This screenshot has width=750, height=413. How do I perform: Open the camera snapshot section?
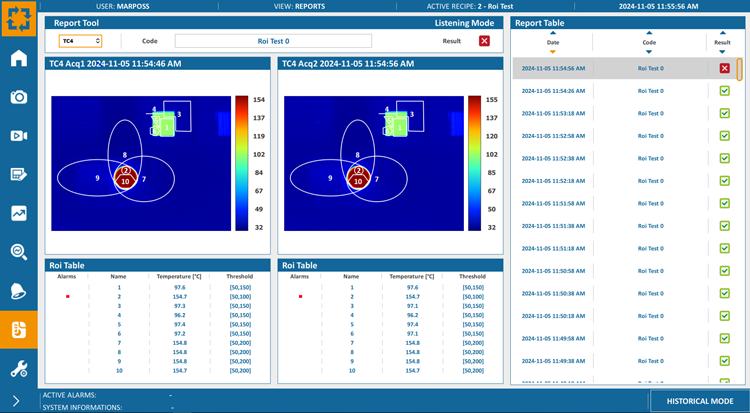[x=19, y=97]
